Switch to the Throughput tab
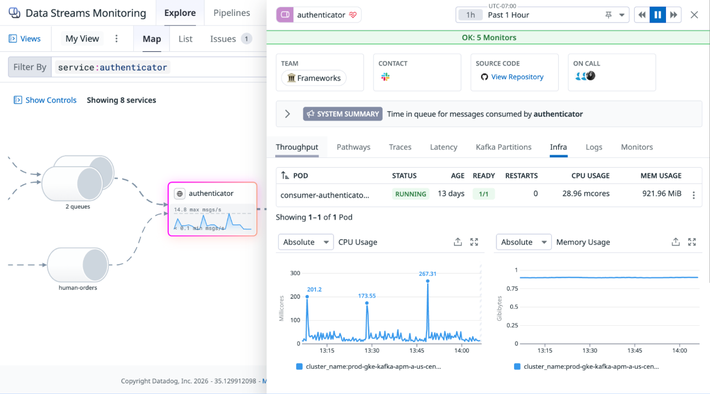The width and height of the screenshot is (710, 394). (x=297, y=147)
